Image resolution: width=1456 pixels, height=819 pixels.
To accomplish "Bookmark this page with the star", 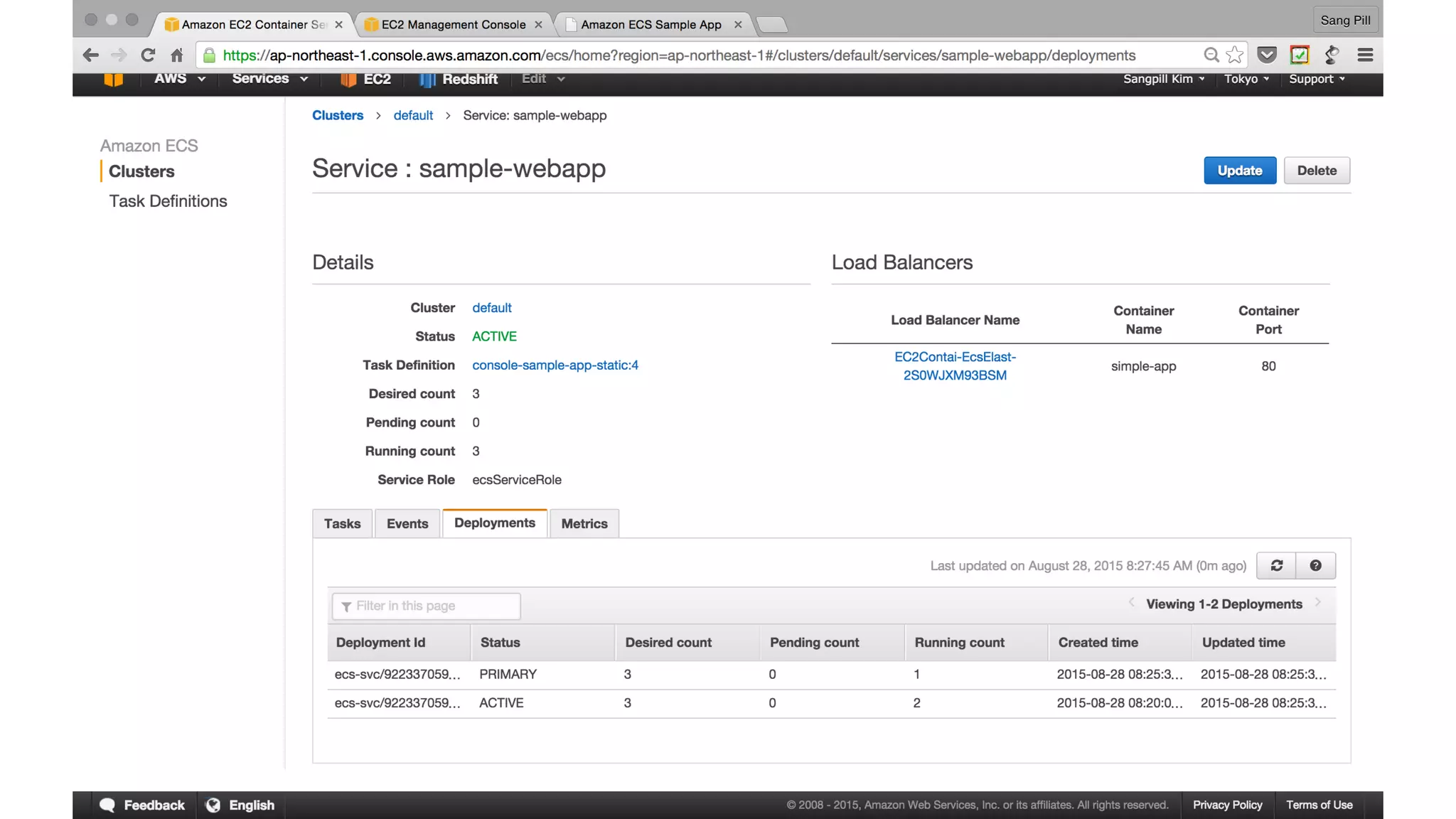I will point(1235,55).
